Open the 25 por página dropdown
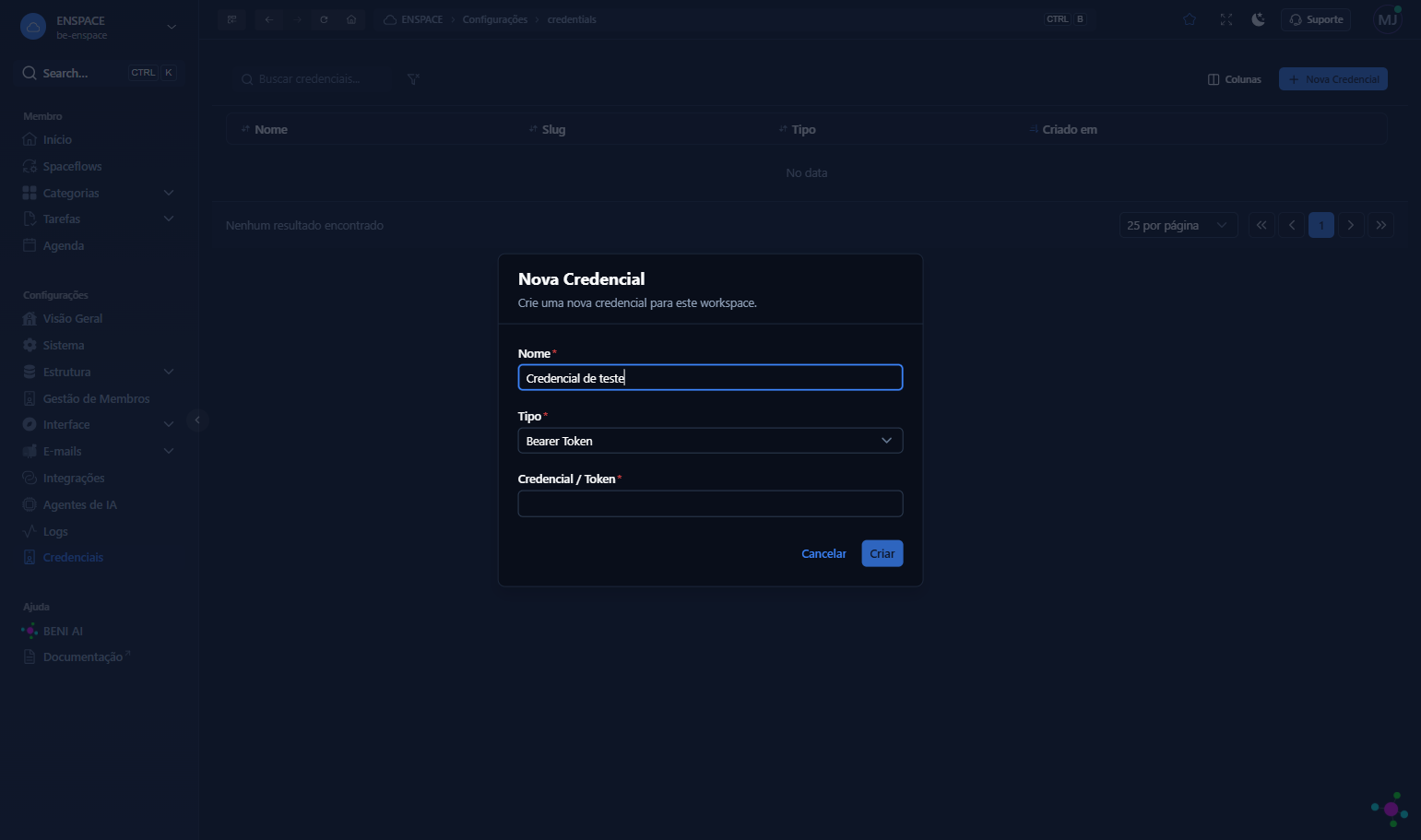1421x840 pixels. (x=1178, y=225)
